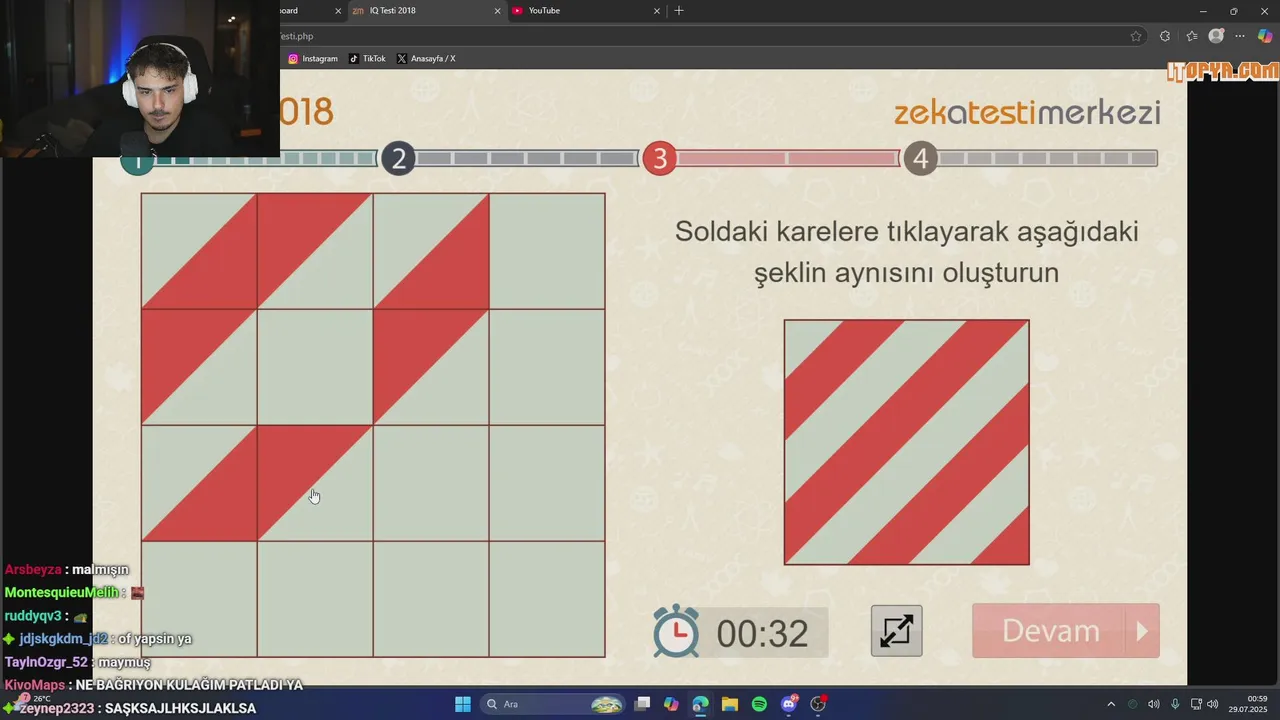The width and height of the screenshot is (1280, 720).
Task: Click the Devam button's arrow
Action: click(x=1142, y=631)
